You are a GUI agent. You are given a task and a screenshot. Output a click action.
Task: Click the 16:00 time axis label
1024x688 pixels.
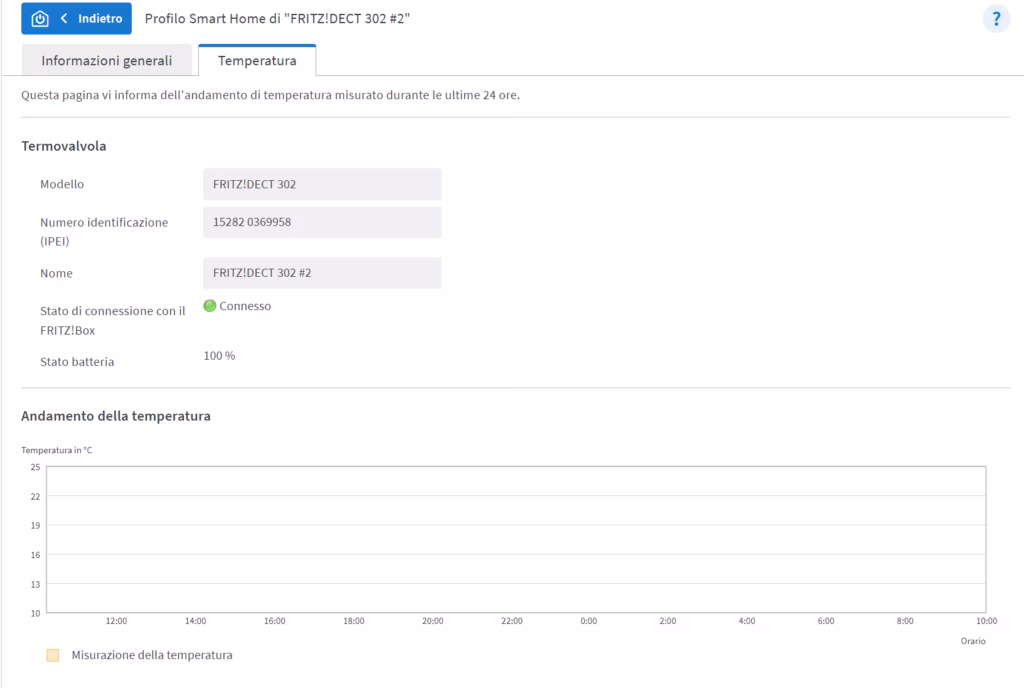(x=274, y=621)
